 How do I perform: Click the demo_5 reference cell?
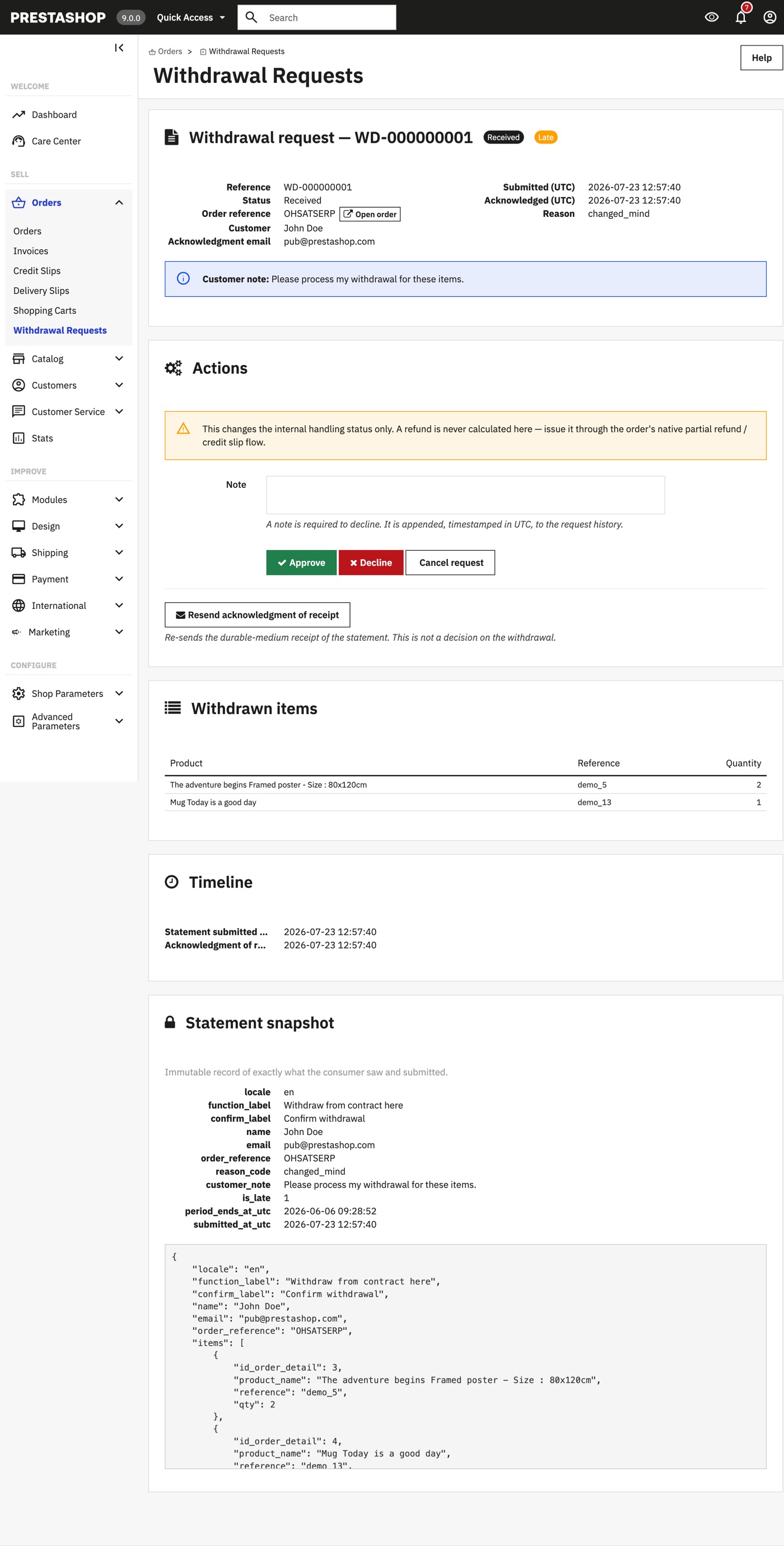click(592, 785)
